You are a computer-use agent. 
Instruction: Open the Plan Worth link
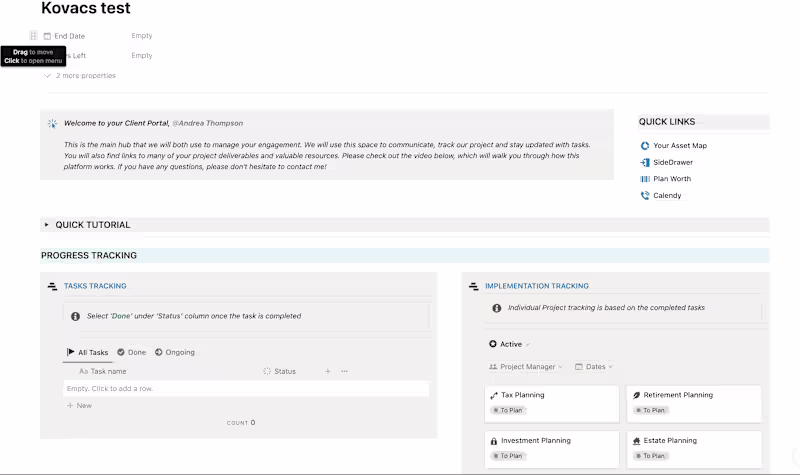click(x=671, y=179)
